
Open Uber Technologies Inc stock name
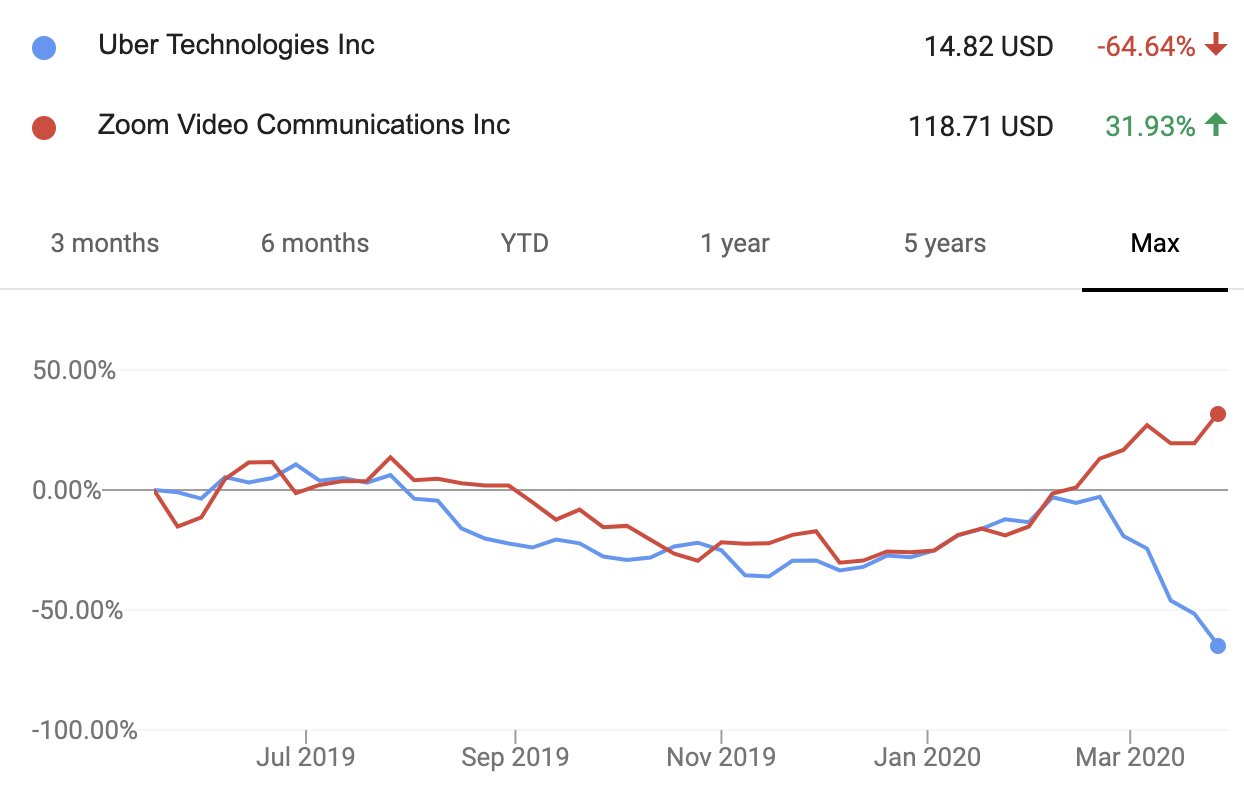pyautogui.click(x=236, y=45)
